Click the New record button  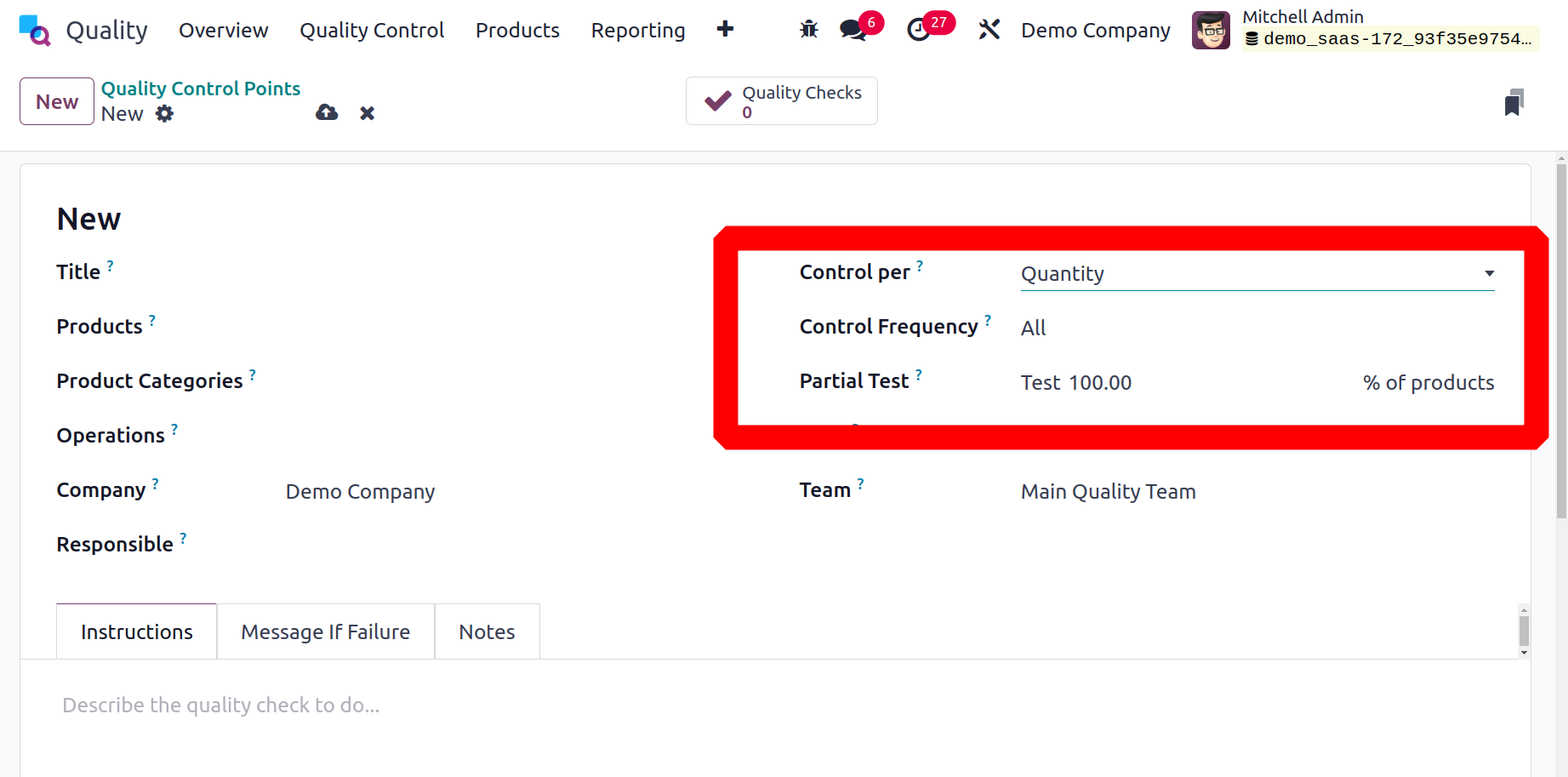pos(57,101)
